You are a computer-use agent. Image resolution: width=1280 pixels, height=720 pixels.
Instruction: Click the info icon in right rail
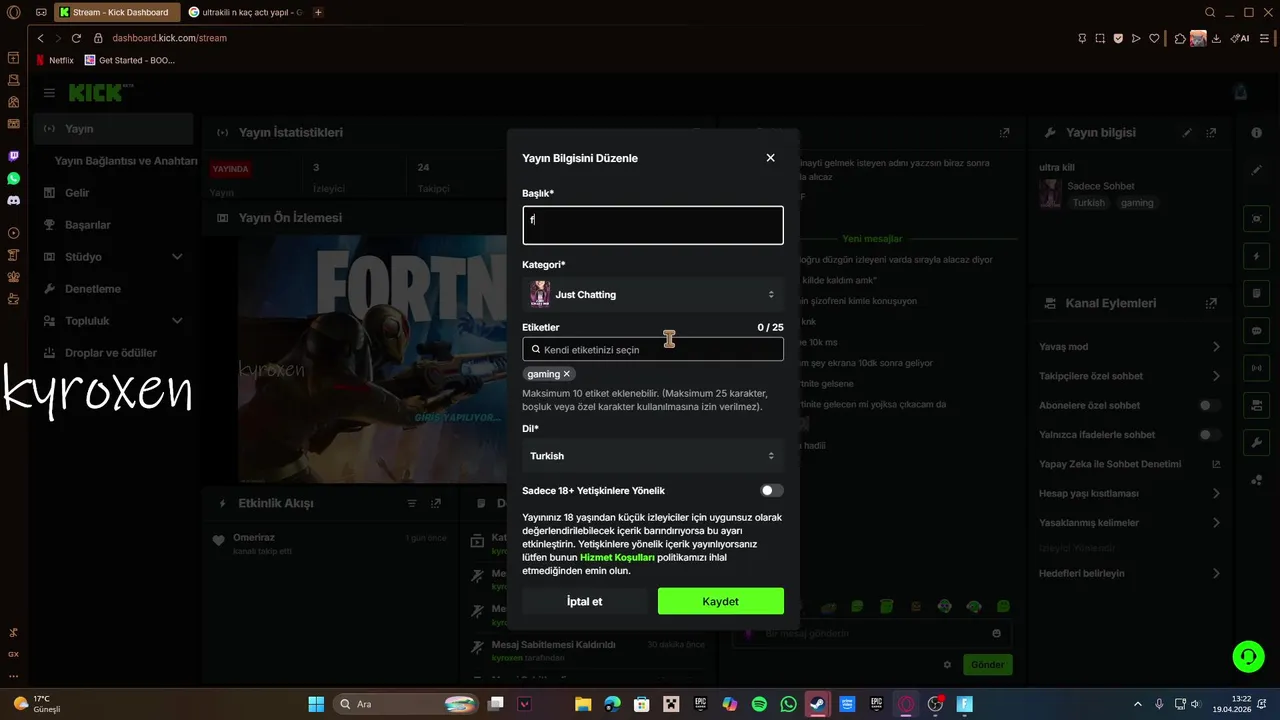point(1257,133)
